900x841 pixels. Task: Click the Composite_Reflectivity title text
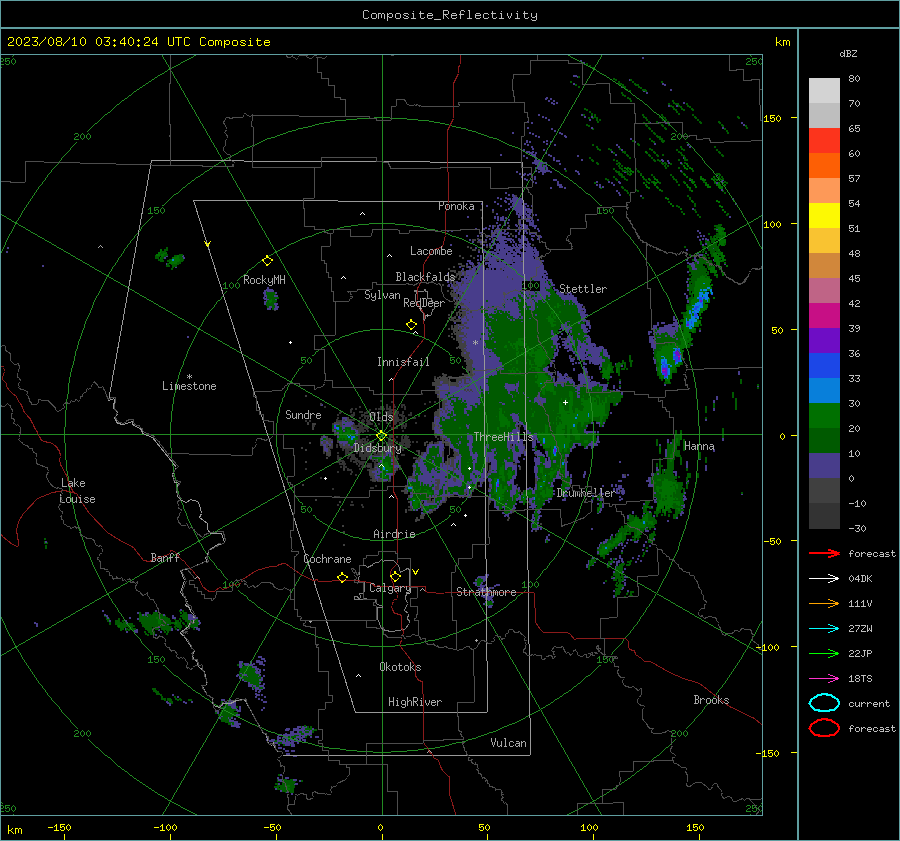point(450,15)
